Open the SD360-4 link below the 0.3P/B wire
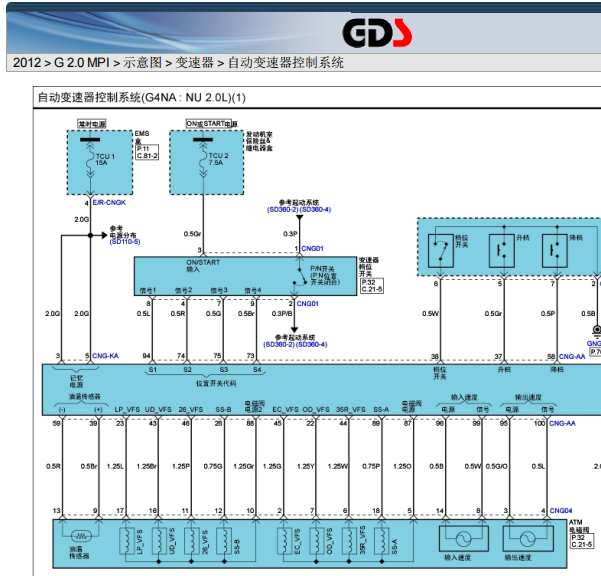Viewport: 601px width, 576px height. [311, 345]
